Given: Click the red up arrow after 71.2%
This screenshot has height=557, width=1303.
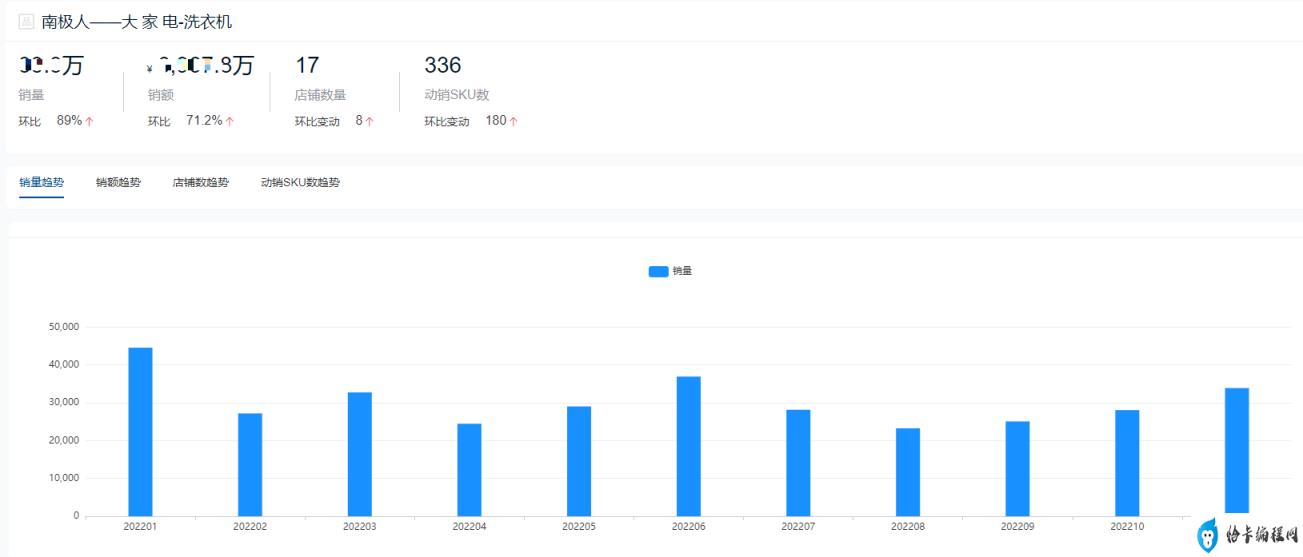Looking at the screenshot, I should (229, 121).
